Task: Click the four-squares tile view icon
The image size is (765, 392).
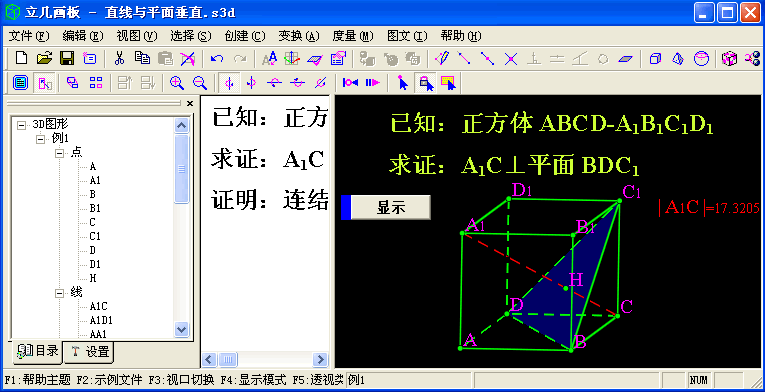Action: click(x=96, y=83)
